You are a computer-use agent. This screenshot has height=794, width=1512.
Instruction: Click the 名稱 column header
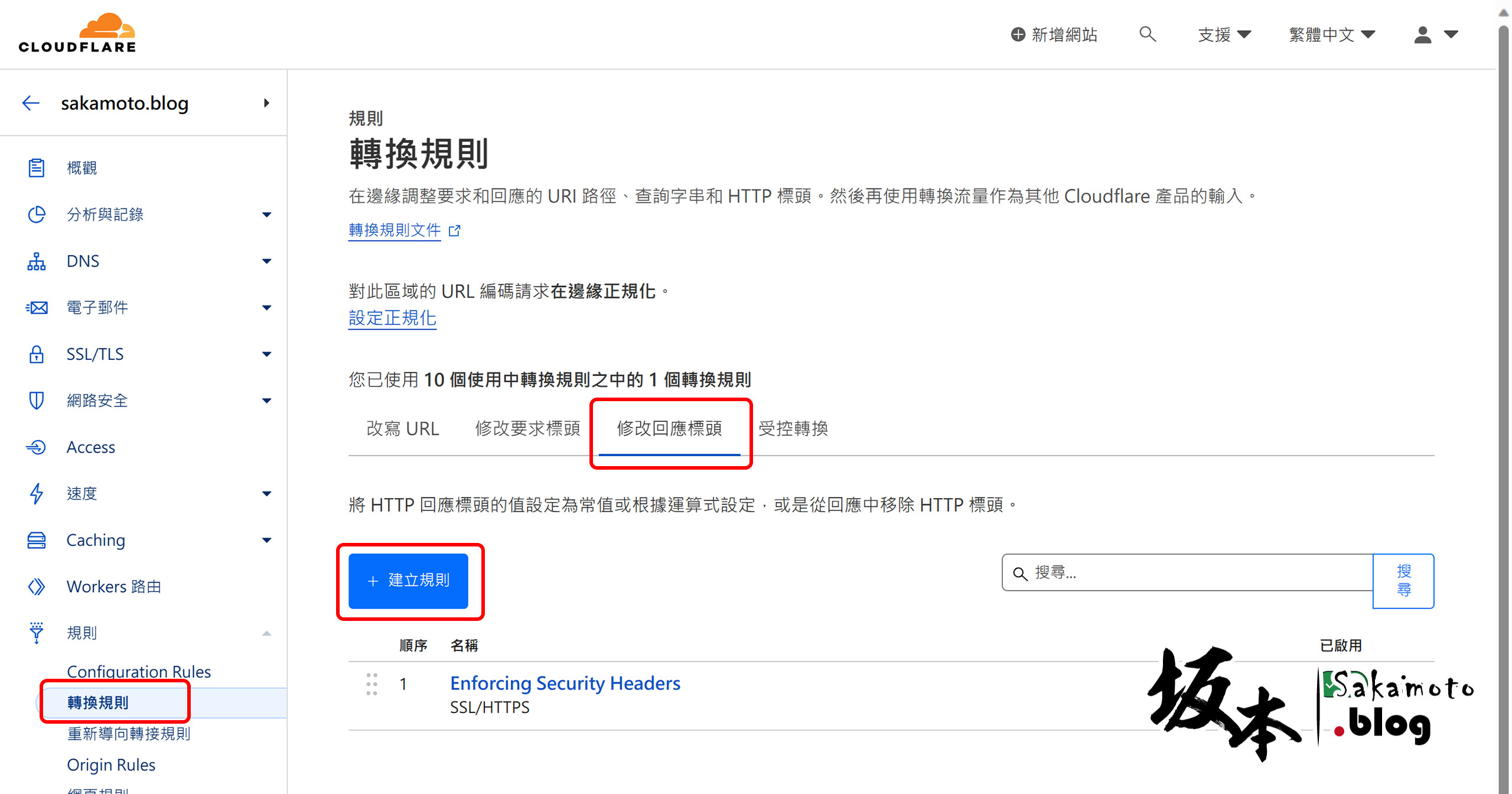464,645
